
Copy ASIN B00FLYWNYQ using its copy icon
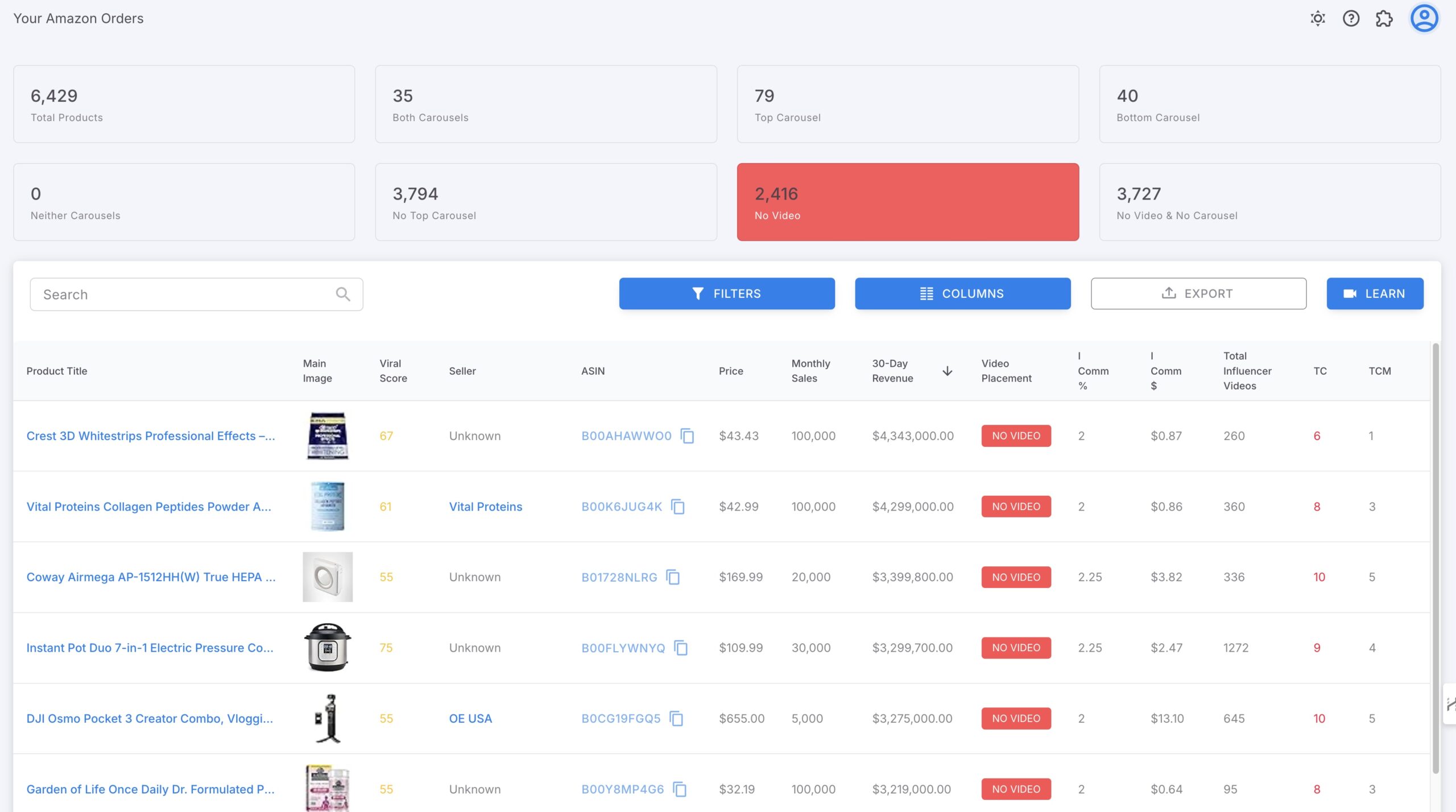[681, 648]
